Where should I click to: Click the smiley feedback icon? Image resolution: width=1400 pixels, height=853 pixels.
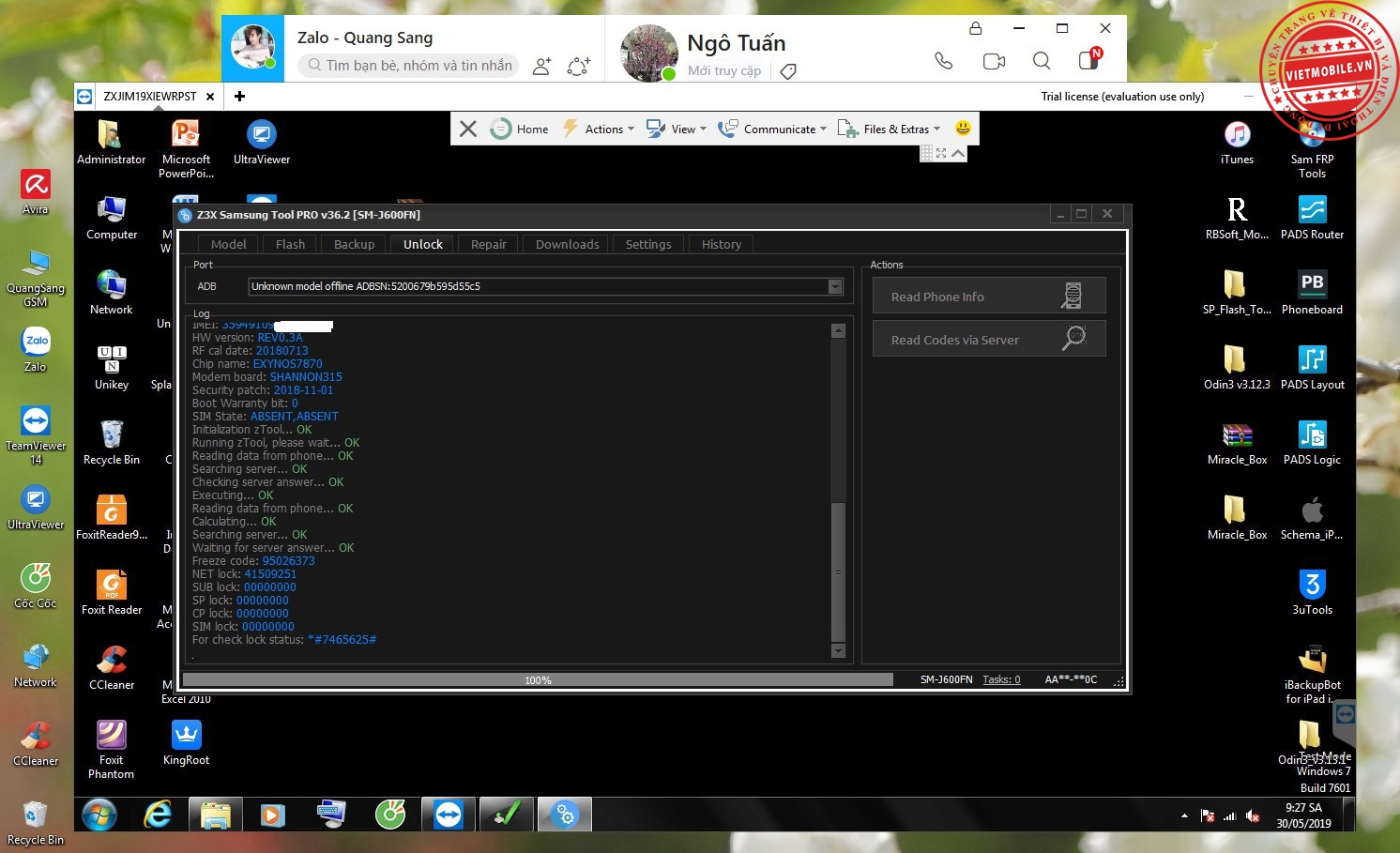[963, 128]
